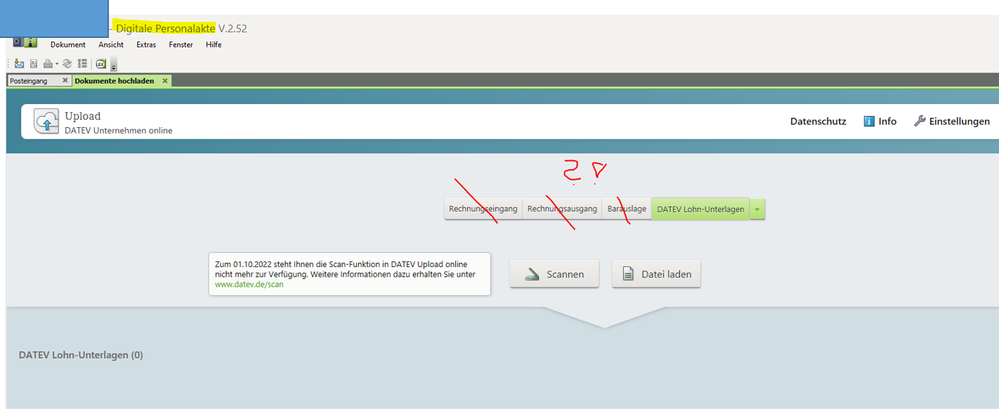This screenshot has height=411, width=999.
Task: Open the Datenschutz link
Action: tap(818, 122)
